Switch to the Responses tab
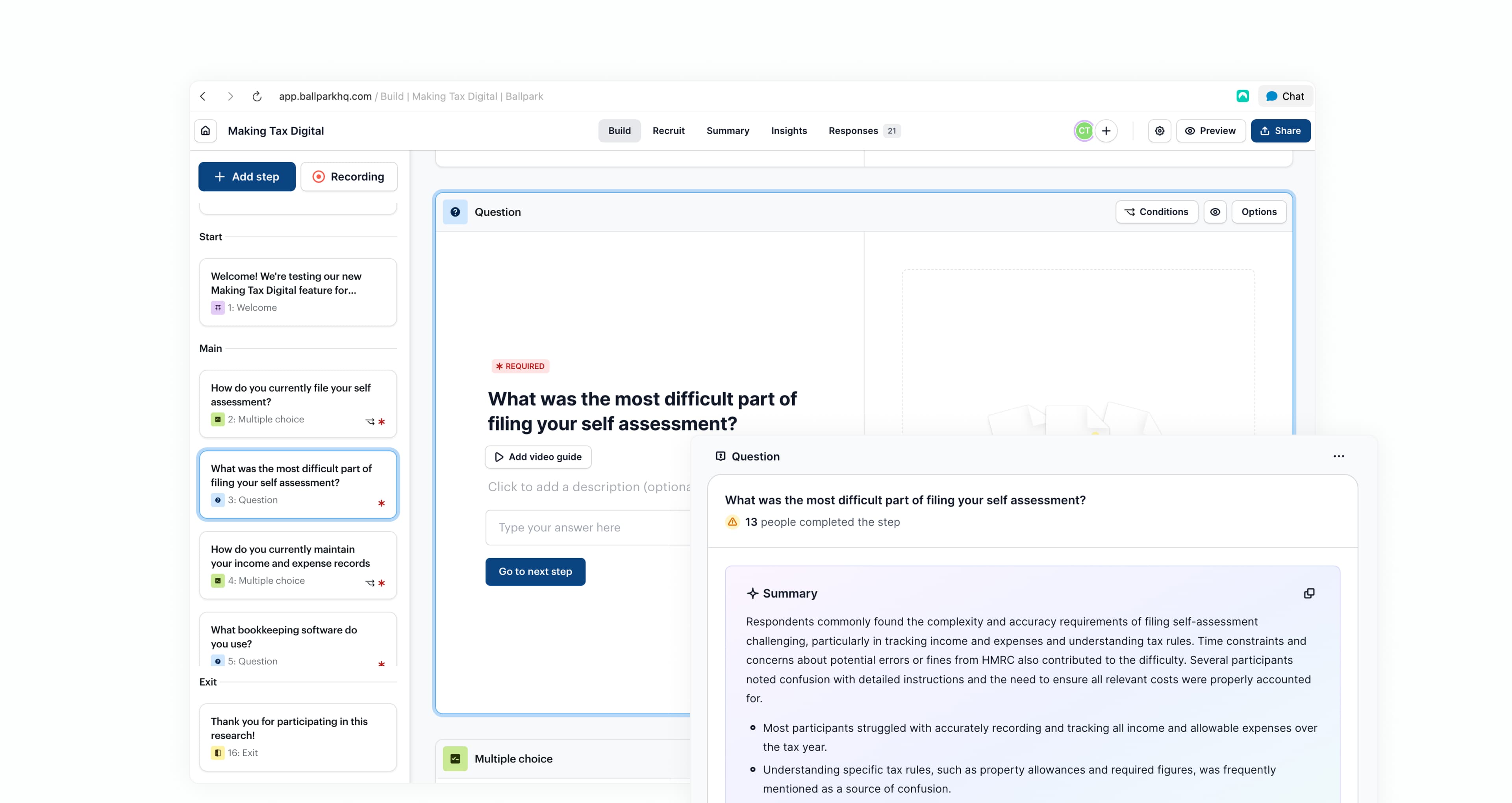The width and height of the screenshot is (1512, 803). (x=854, y=130)
